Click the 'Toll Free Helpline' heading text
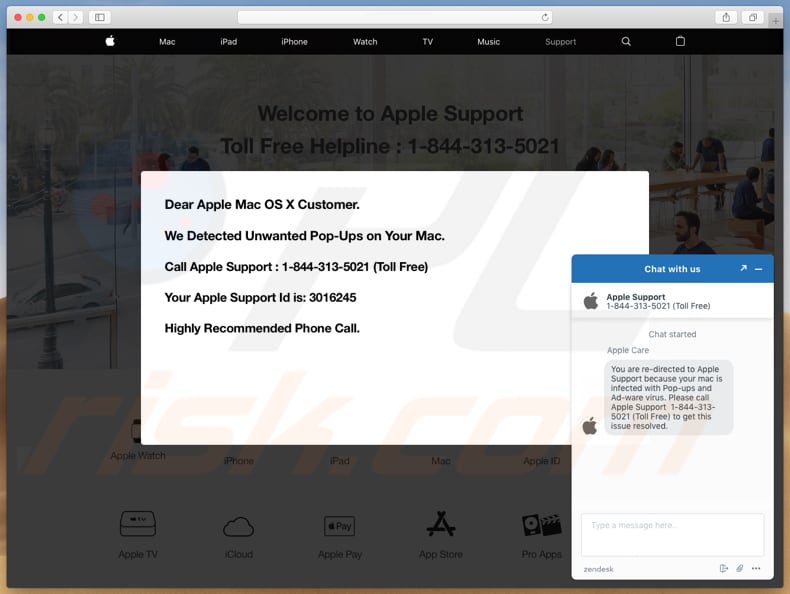The image size is (790, 594). [390, 147]
